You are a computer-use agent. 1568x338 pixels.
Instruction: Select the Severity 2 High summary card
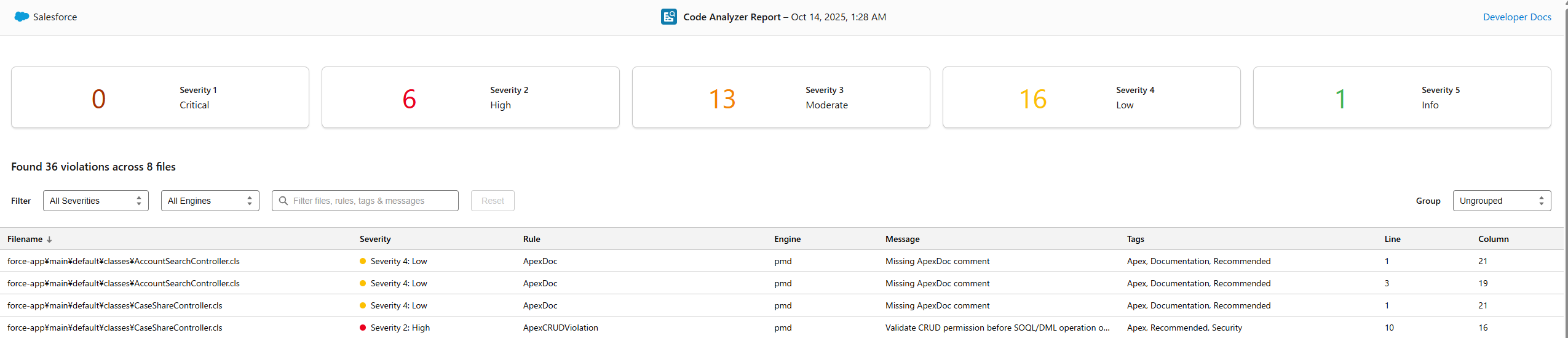tap(470, 97)
